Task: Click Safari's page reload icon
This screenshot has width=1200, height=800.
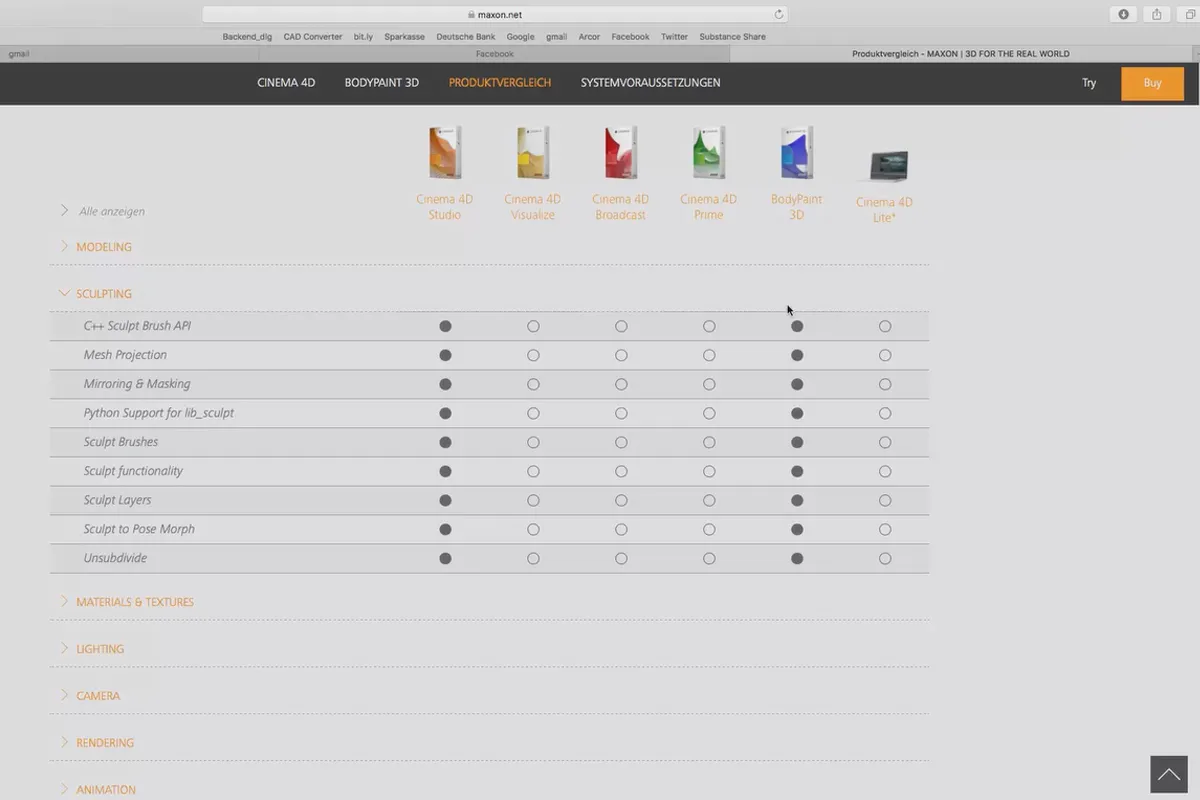Action: (x=778, y=14)
